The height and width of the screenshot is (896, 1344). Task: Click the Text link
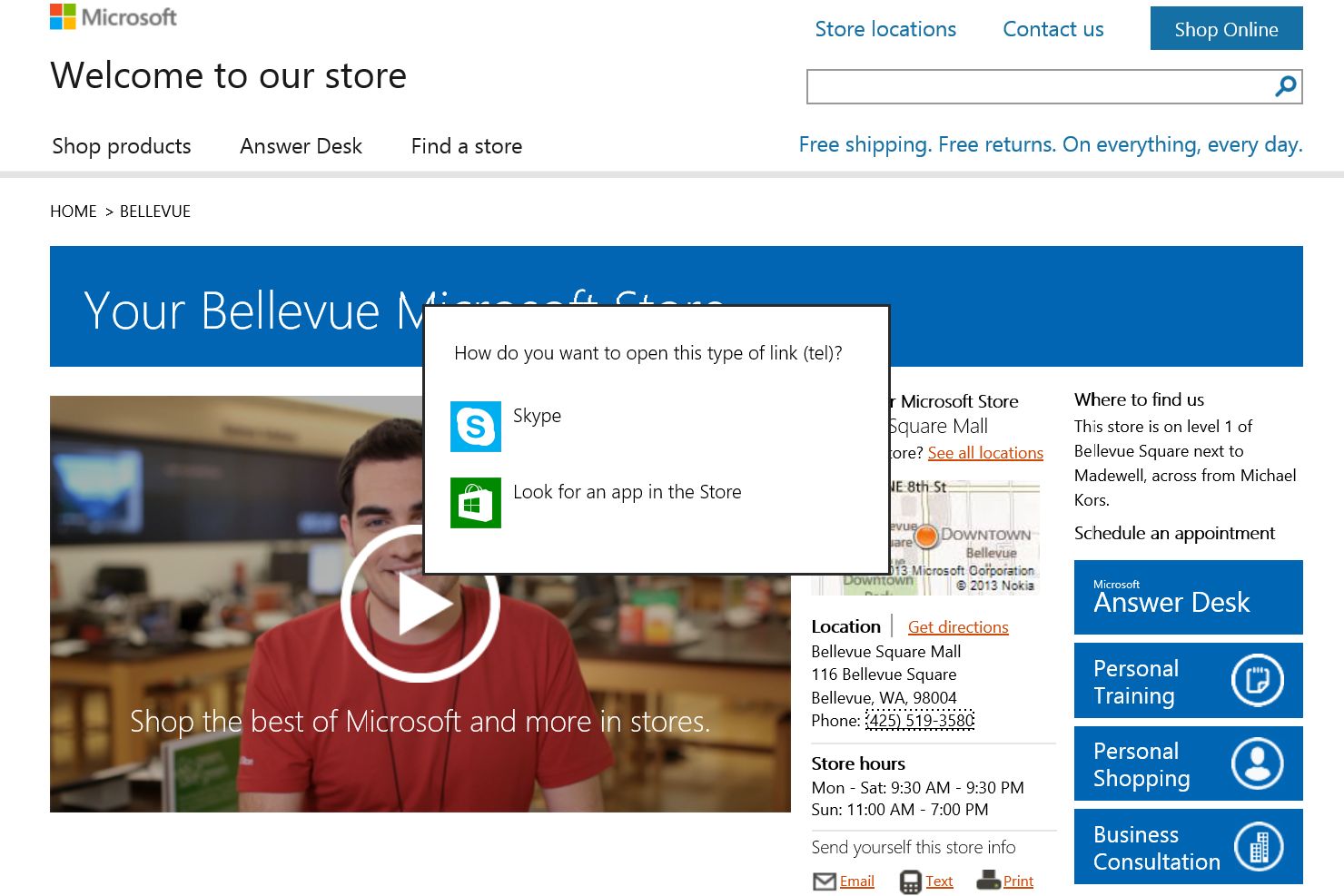940,881
